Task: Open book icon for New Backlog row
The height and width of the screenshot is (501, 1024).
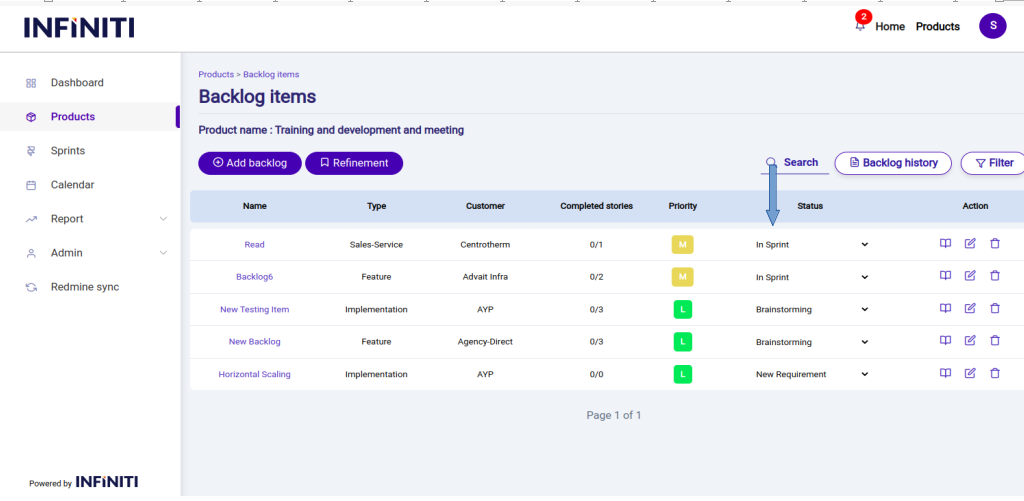Action: tap(945, 341)
